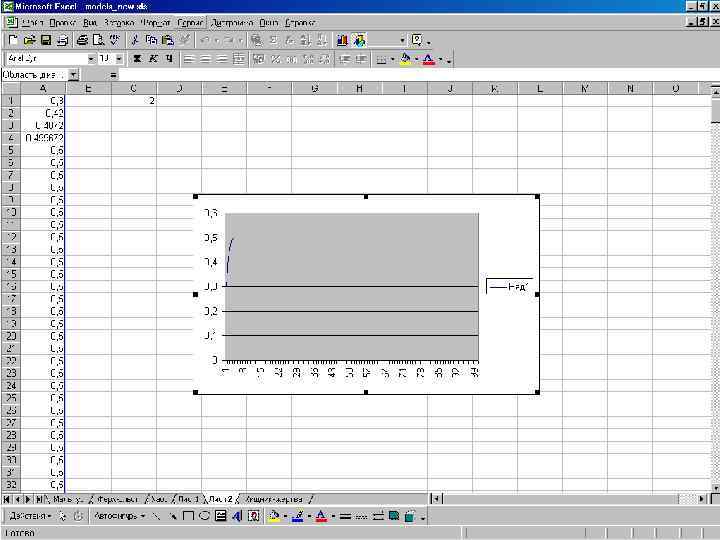
Task: Open the zoom level dropdown
Action: click(x=402, y=40)
